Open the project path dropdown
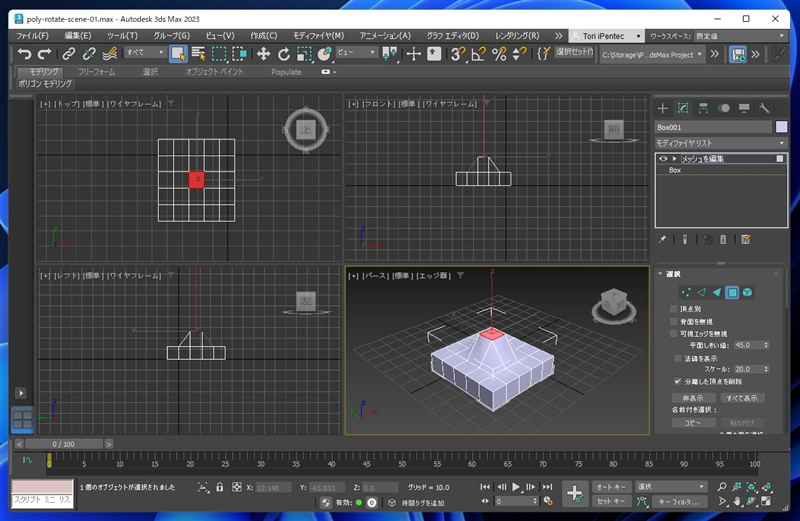This screenshot has width=800, height=521. click(652, 55)
